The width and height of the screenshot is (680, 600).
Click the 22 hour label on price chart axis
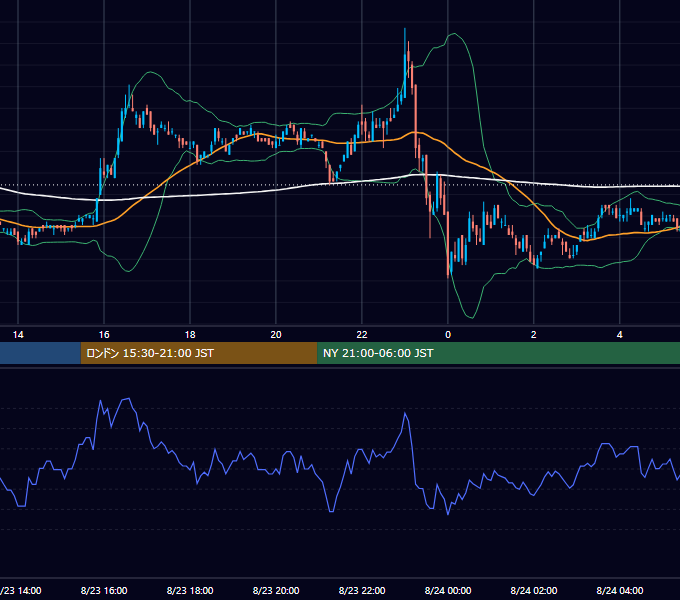[362, 335]
